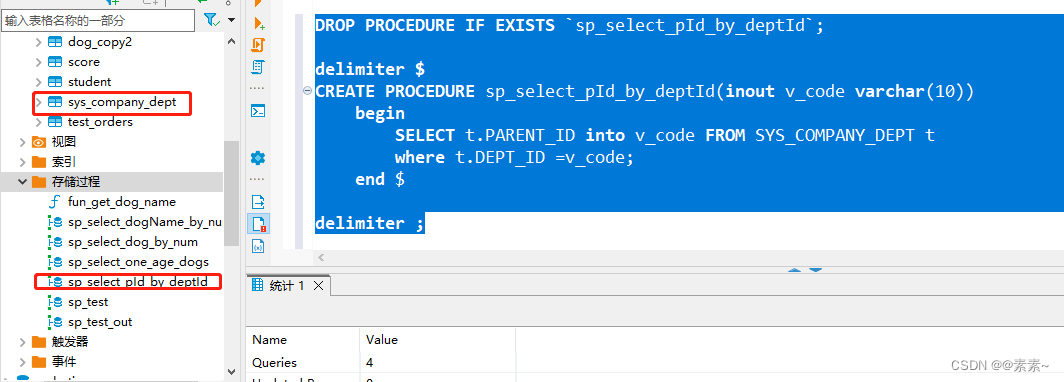Close the 统计 1 tab
The width and height of the screenshot is (1064, 382).
[x=318, y=286]
